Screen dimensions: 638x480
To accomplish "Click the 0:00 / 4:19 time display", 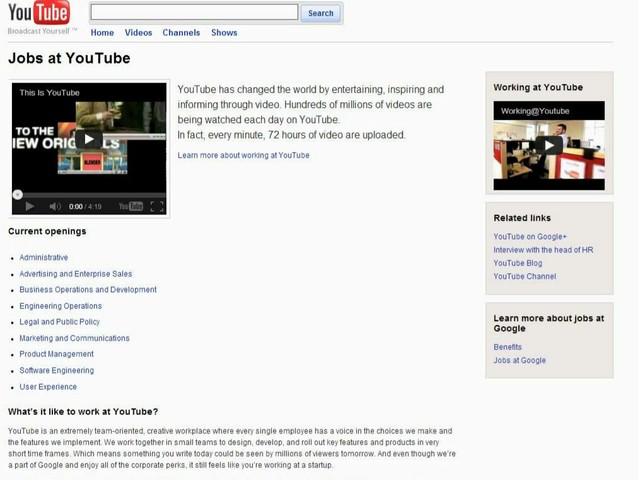I will (x=85, y=207).
